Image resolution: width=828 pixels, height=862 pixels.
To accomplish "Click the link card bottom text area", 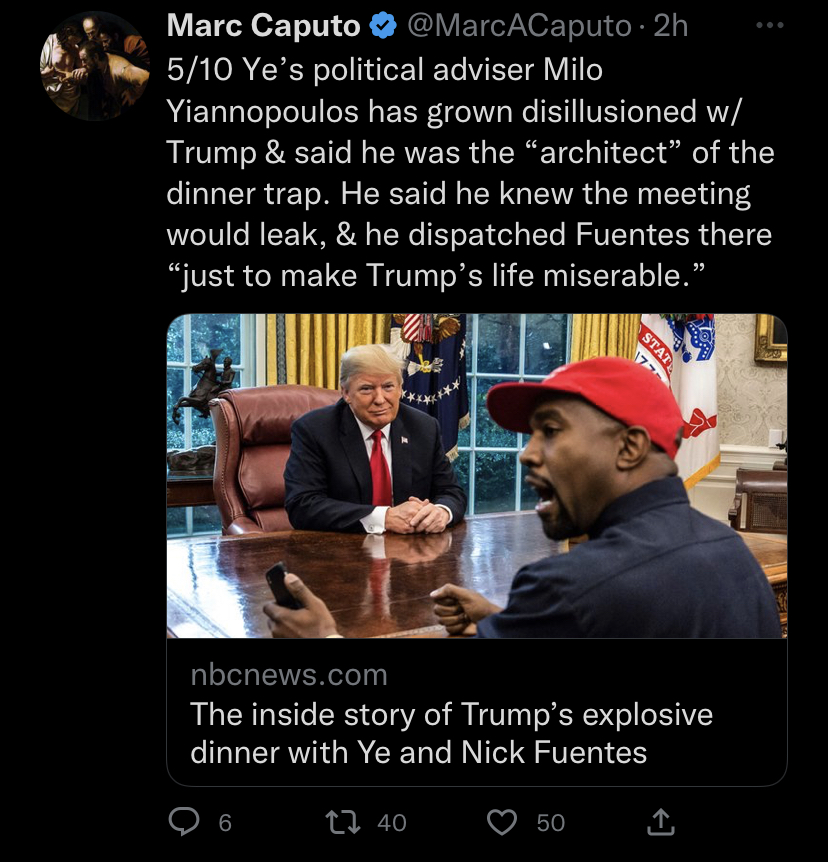I will pyautogui.click(x=477, y=712).
